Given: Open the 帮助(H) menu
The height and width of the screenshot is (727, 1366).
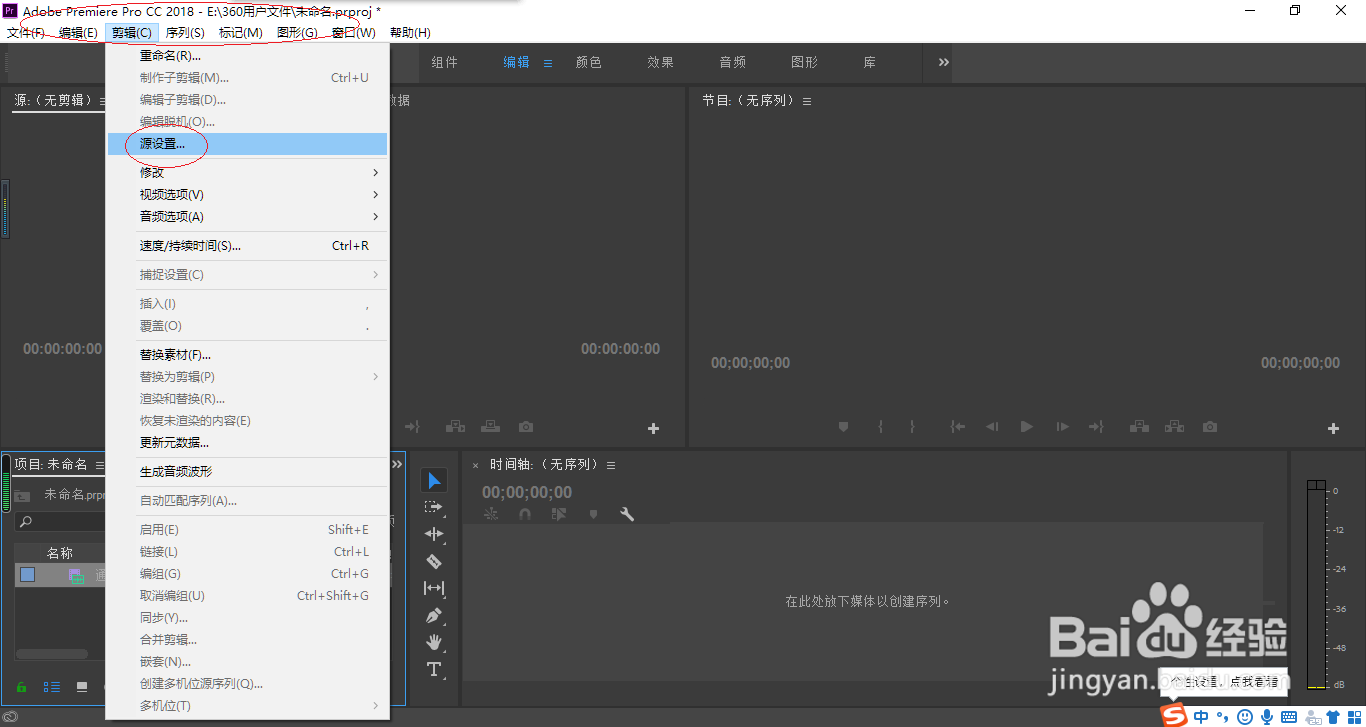Looking at the screenshot, I should 410,33.
